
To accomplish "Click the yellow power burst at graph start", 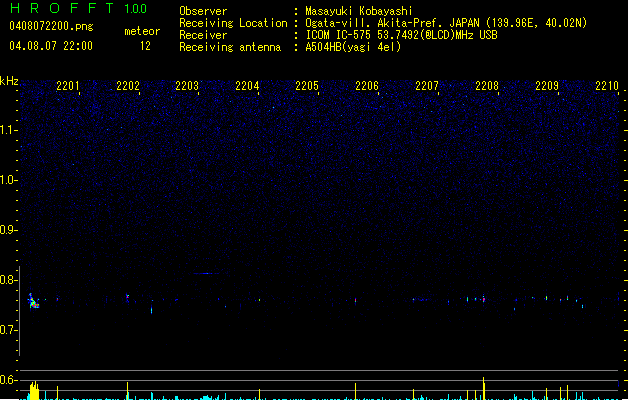I will coord(34,390).
